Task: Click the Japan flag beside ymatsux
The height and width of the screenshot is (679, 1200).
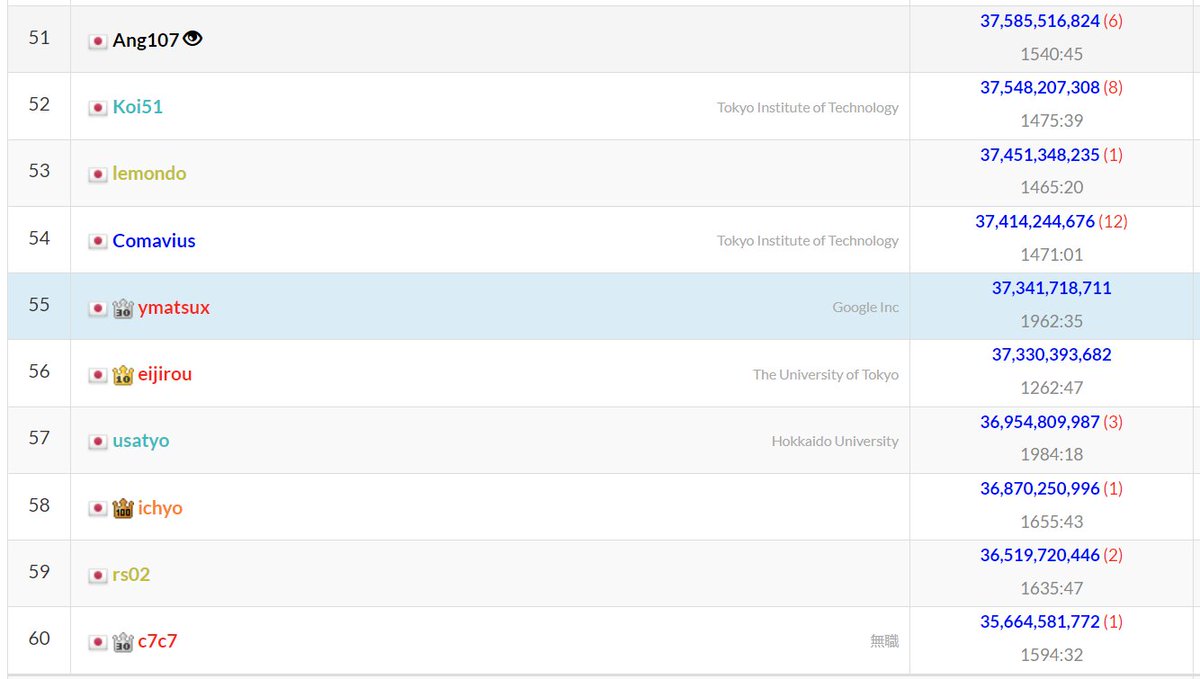Action: pyautogui.click(x=98, y=309)
